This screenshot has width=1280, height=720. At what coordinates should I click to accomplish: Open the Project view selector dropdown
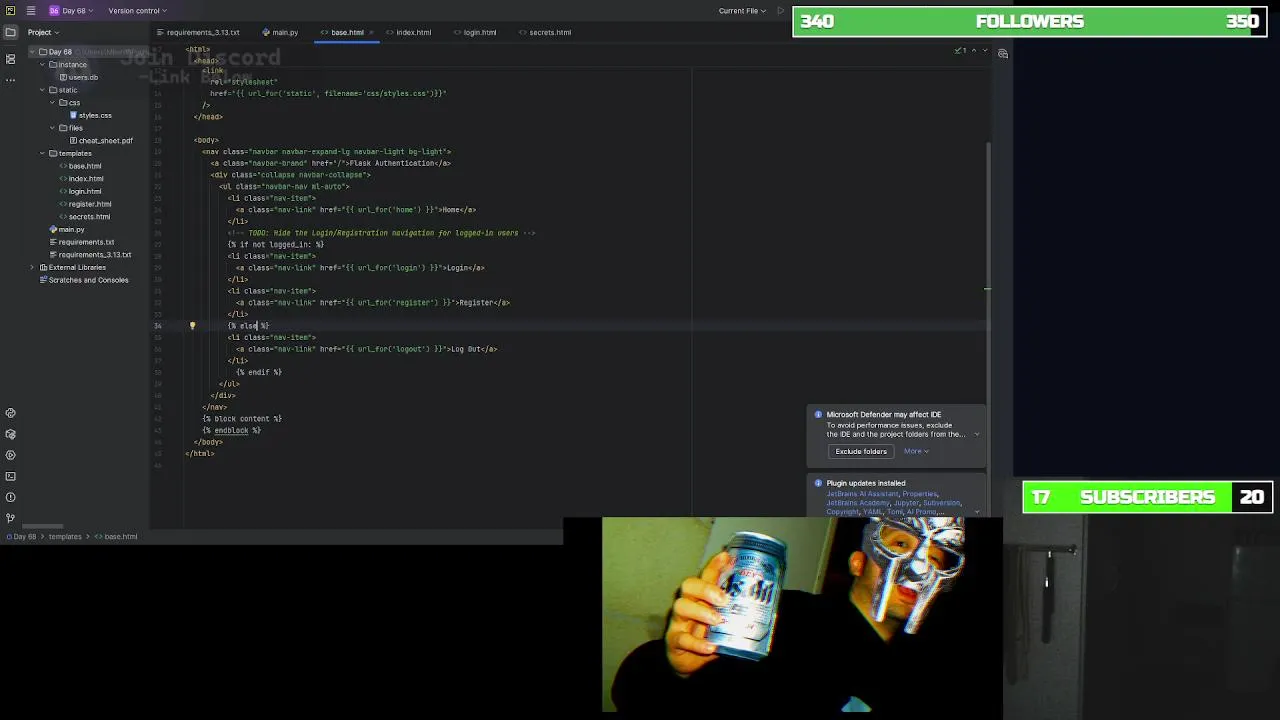pyautogui.click(x=43, y=32)
